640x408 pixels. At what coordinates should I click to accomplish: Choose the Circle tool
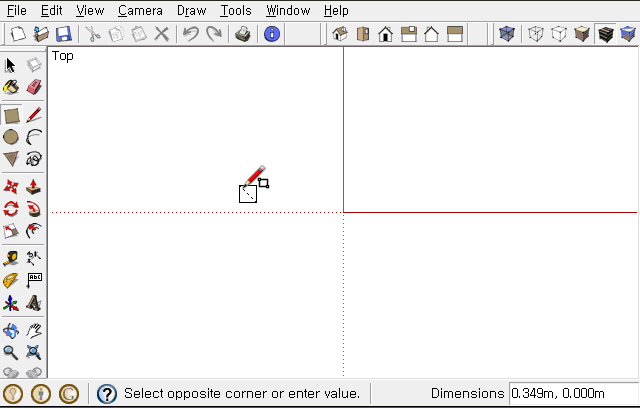click(x=11, y=137)
